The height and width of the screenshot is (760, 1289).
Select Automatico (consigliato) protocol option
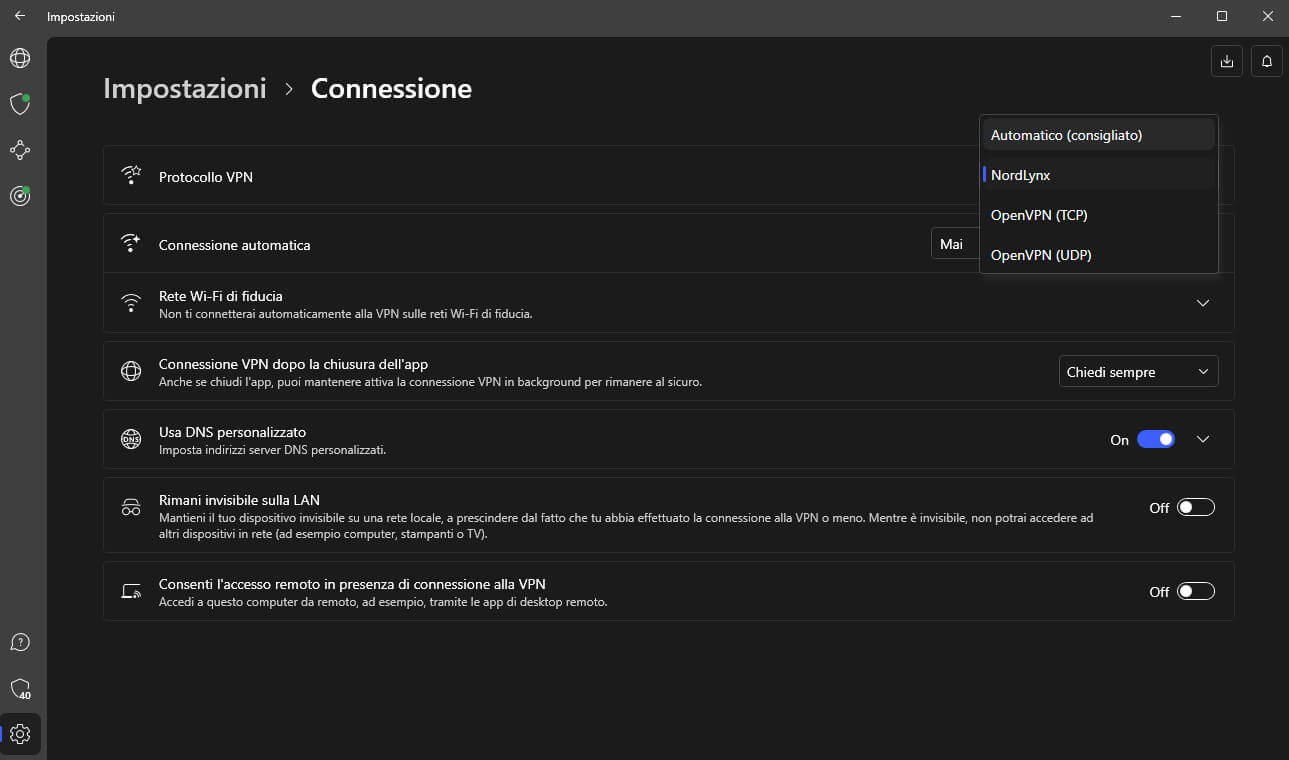point(1099,135)
